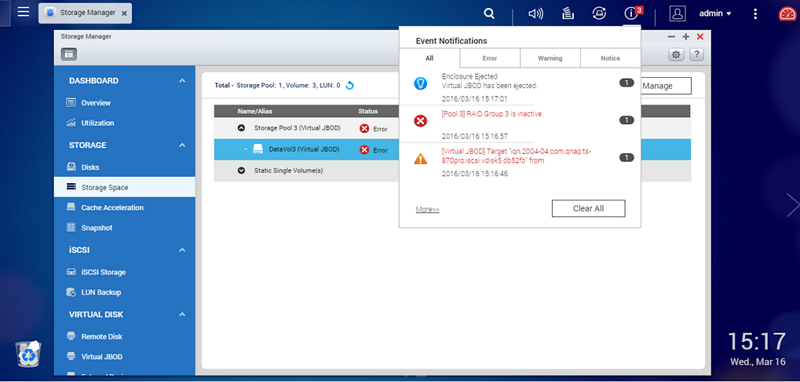Open the dashboard gauge icon

(787, 14)
